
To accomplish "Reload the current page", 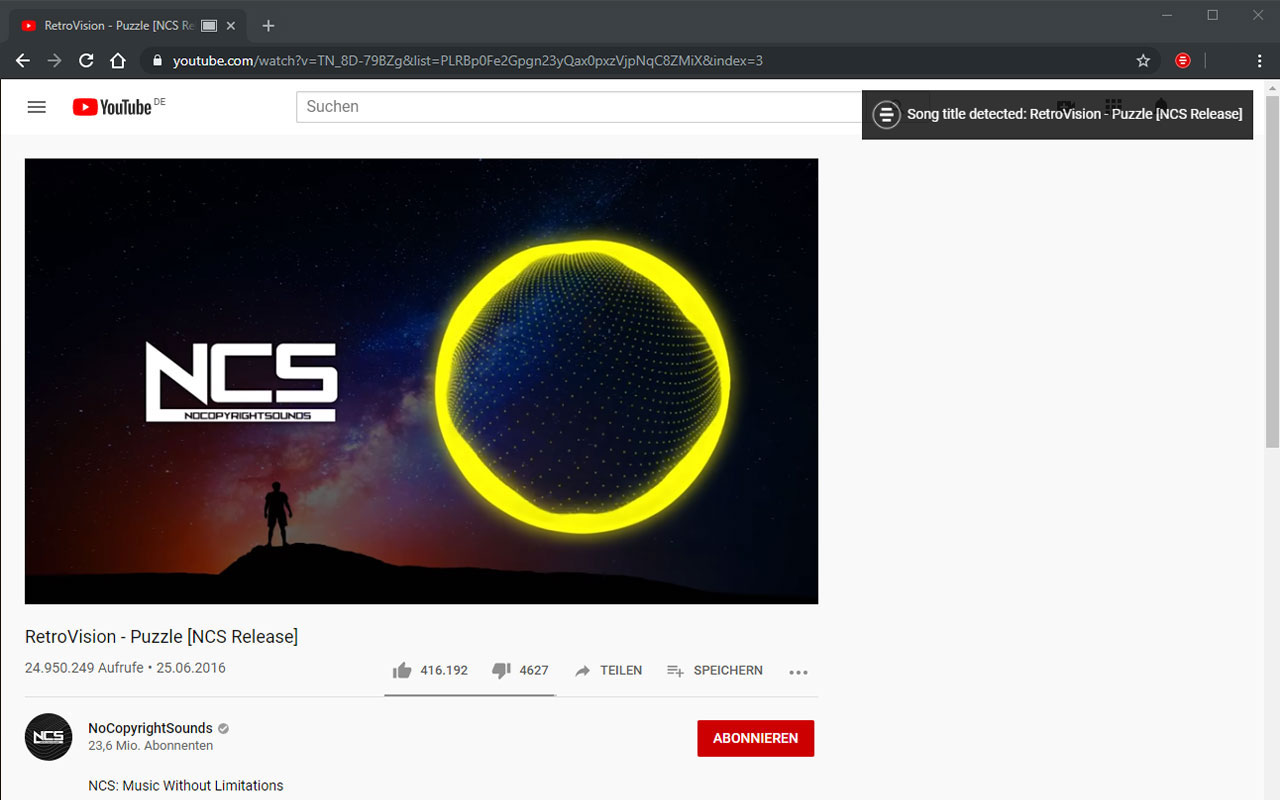I will tap(86, 60).
